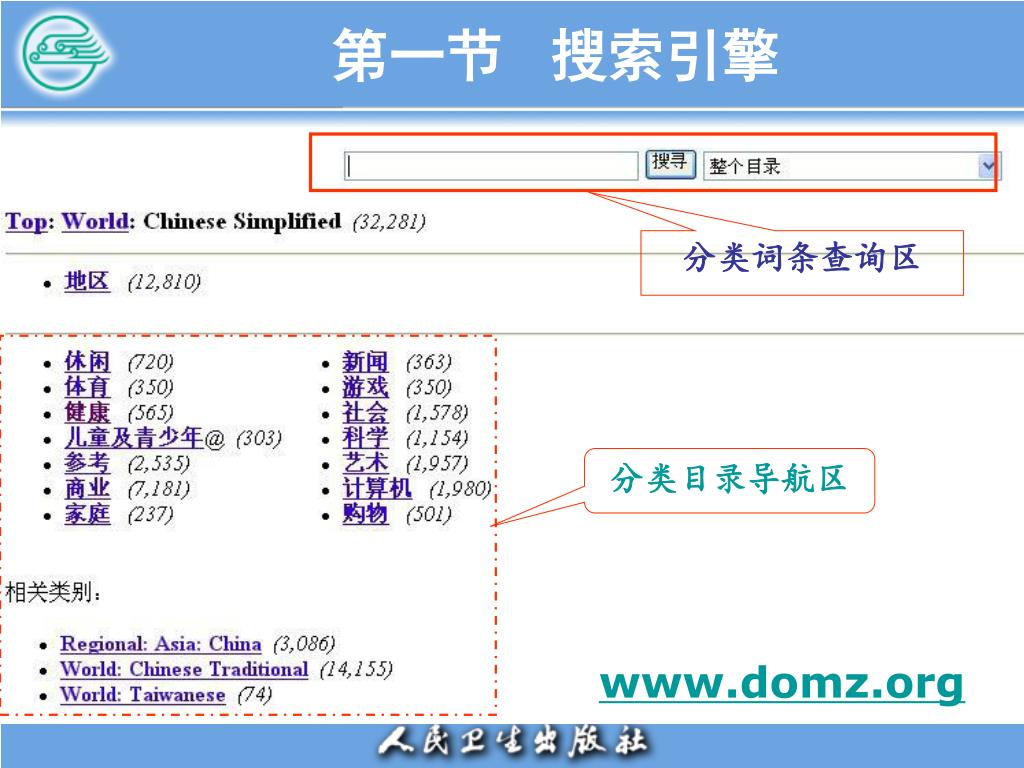Open the 计算机 category link
Screen dimensions: 1024x768
tap(377, 488)
